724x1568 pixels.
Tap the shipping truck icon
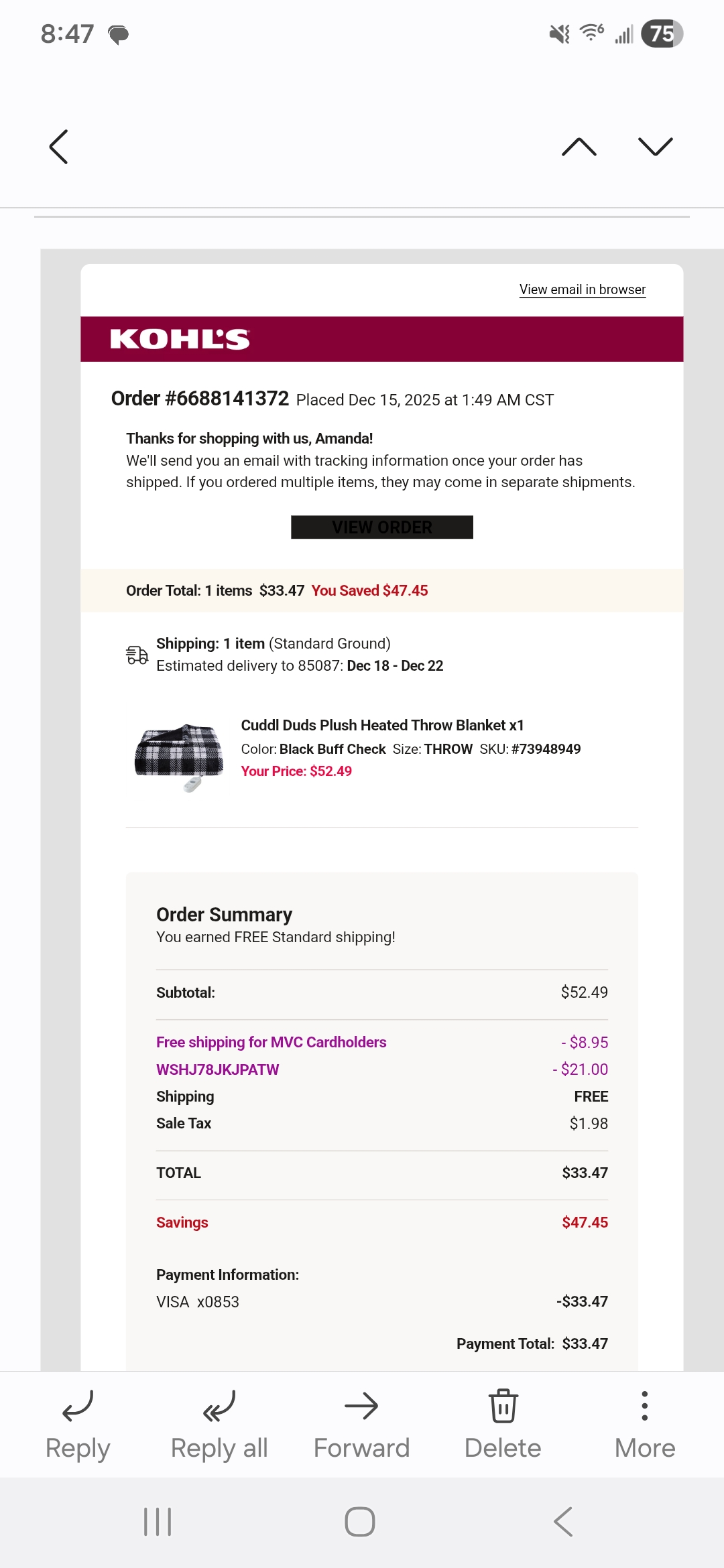pyautogui.click(x=137, y=655)
